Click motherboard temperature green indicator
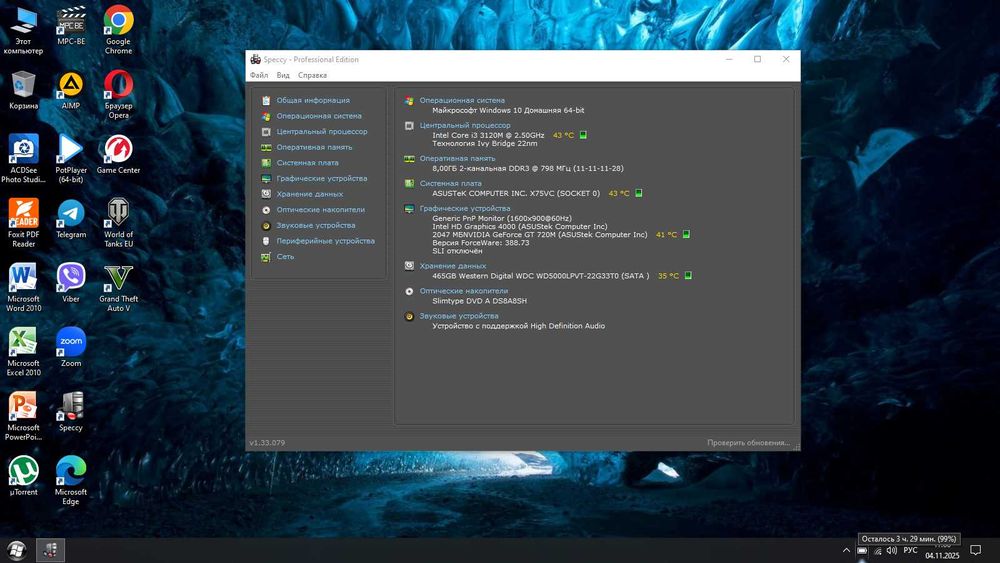 pos(638,193)
